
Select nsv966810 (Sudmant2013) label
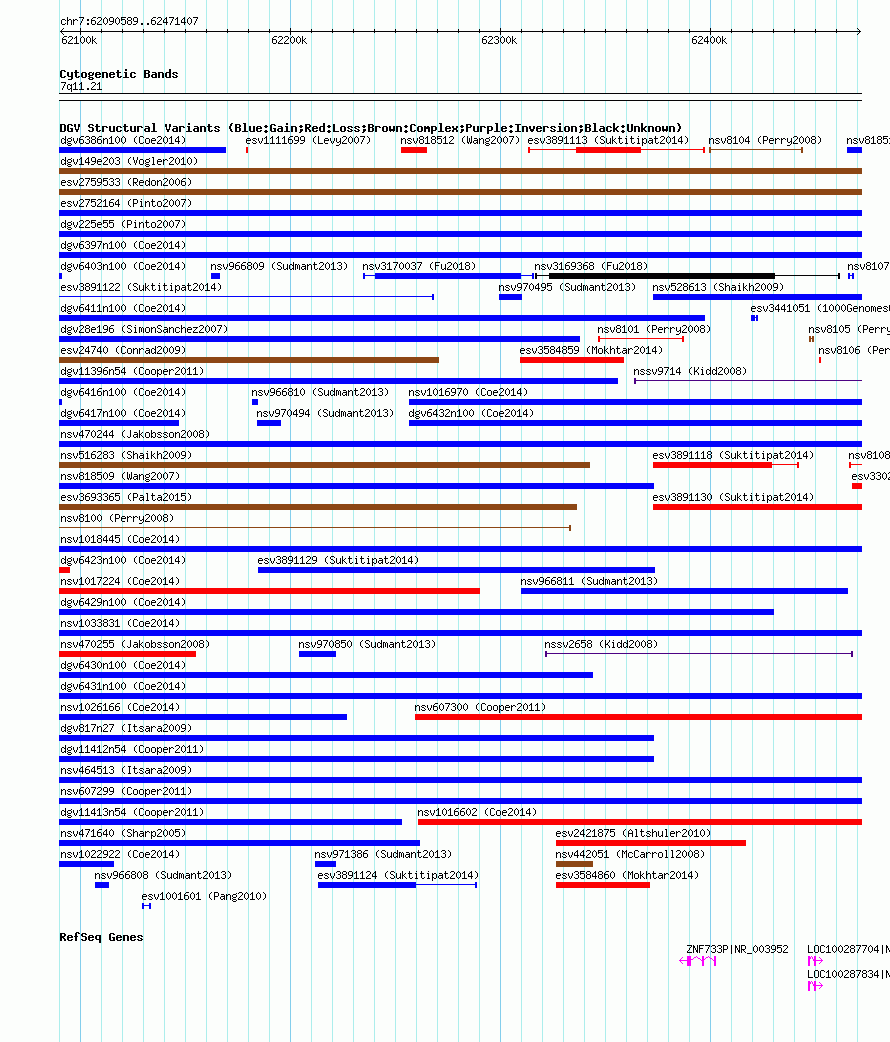[x=320, y=392]
